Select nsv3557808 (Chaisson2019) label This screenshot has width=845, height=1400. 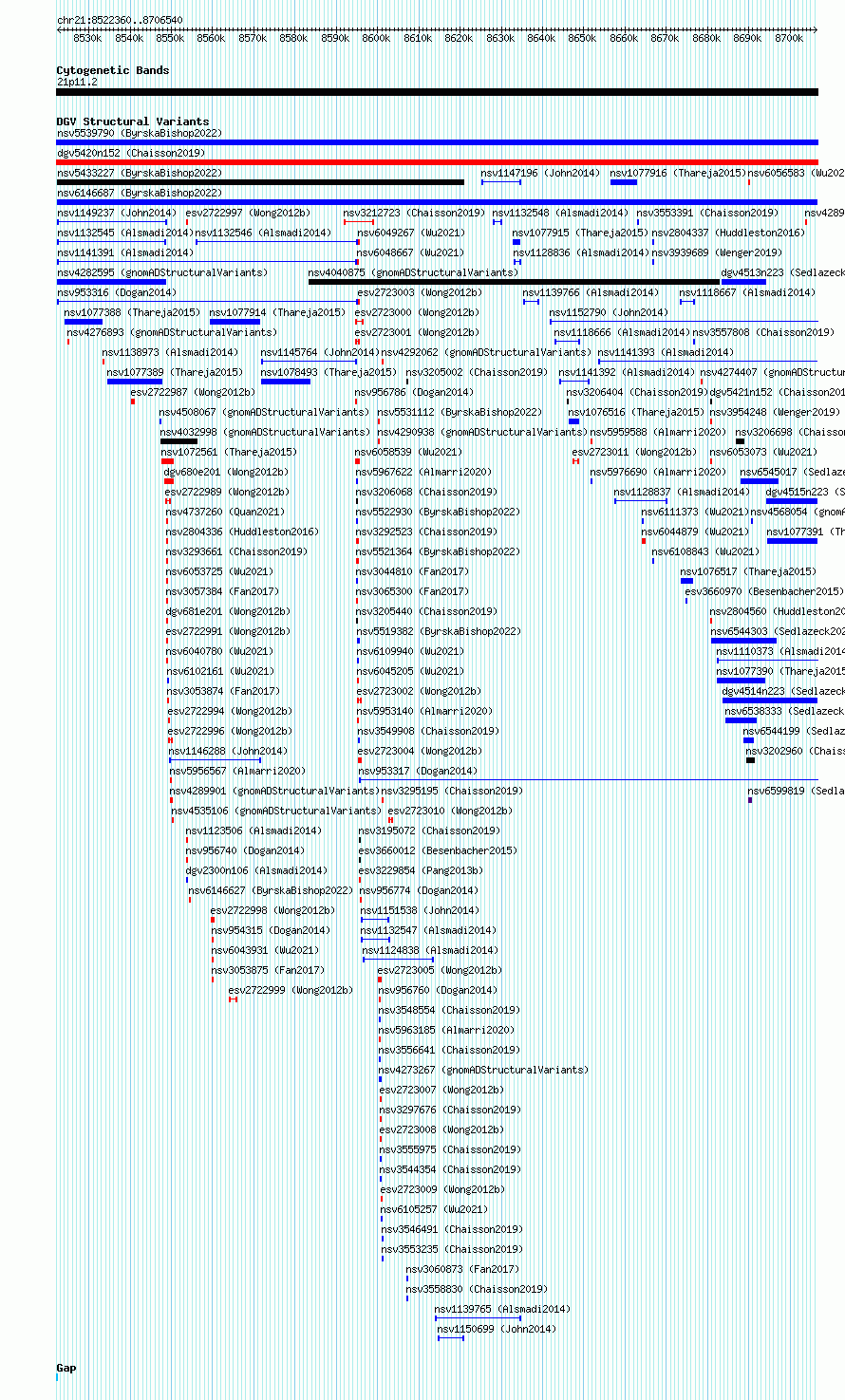(763, 332)
